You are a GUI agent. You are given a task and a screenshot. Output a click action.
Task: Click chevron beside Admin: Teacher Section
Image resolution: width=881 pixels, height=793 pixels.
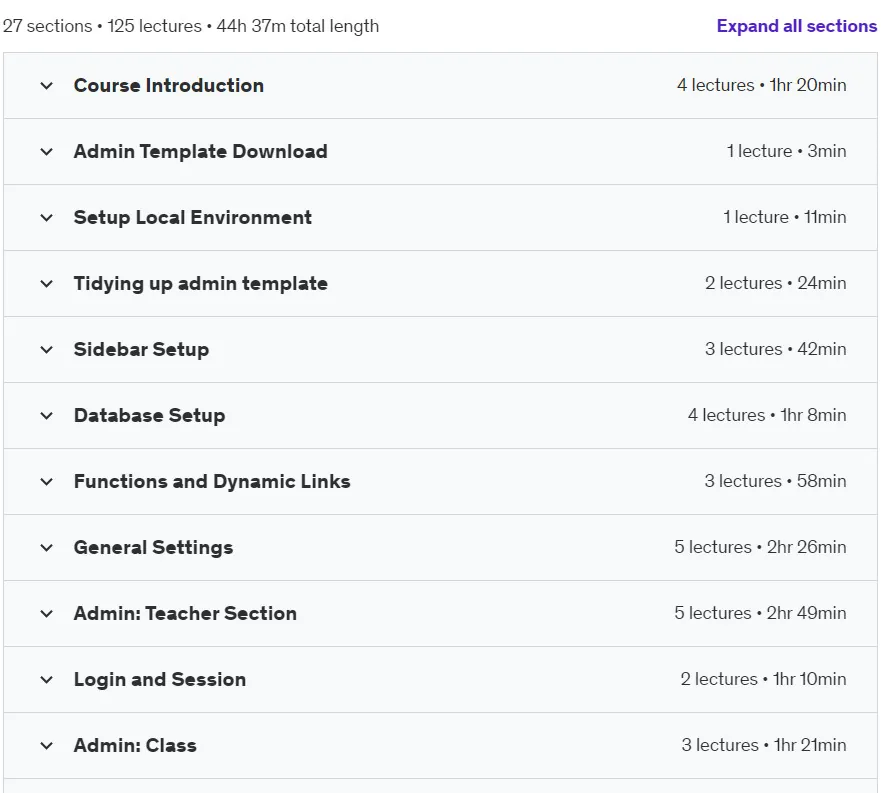click(x=47, y=614)
